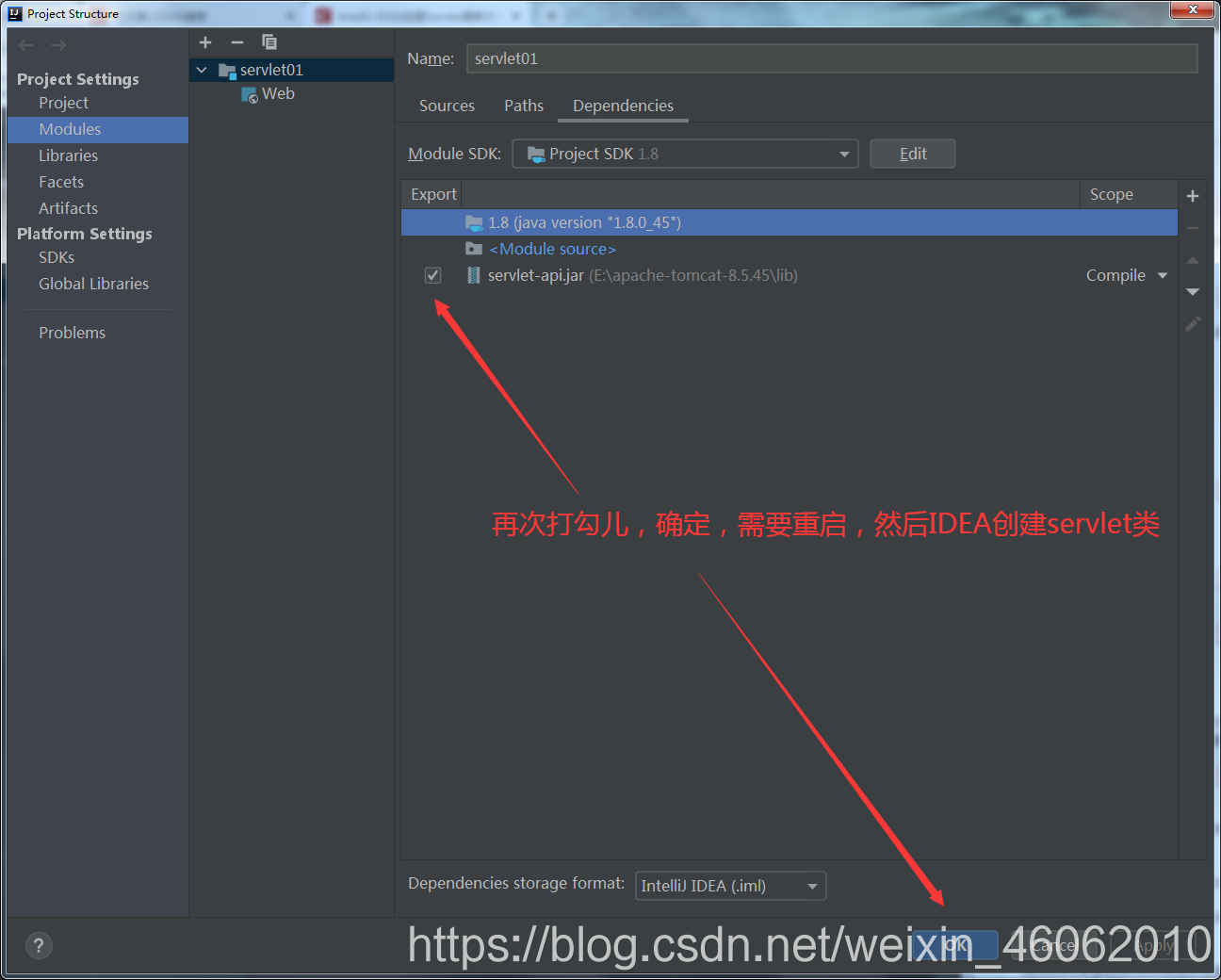Go back with the left arrow
Image resolution: width=1221 pixels, height=980 pixels.
[x=26, y=45]
